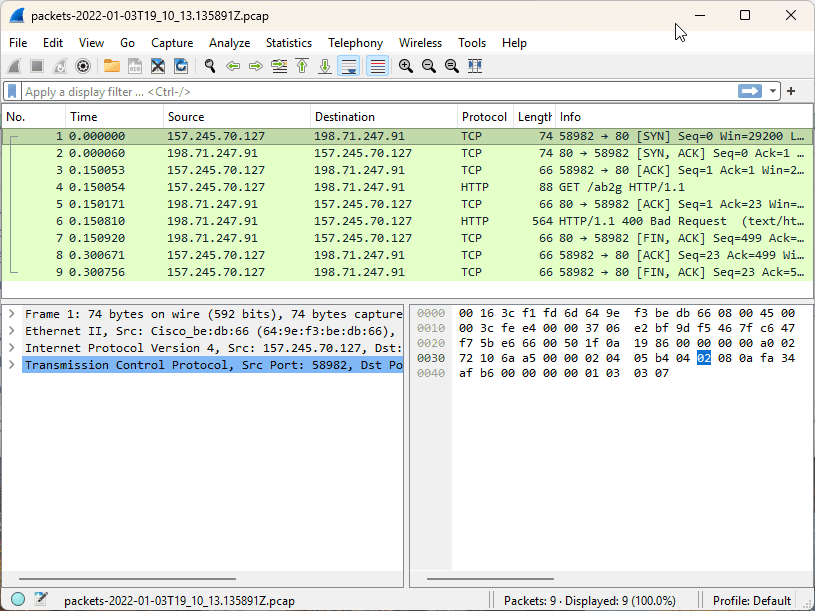Image resolution: width=815 pixels, height=611 pixels.
Task: Close this capture file icon
Action: [x=157, y=66]
